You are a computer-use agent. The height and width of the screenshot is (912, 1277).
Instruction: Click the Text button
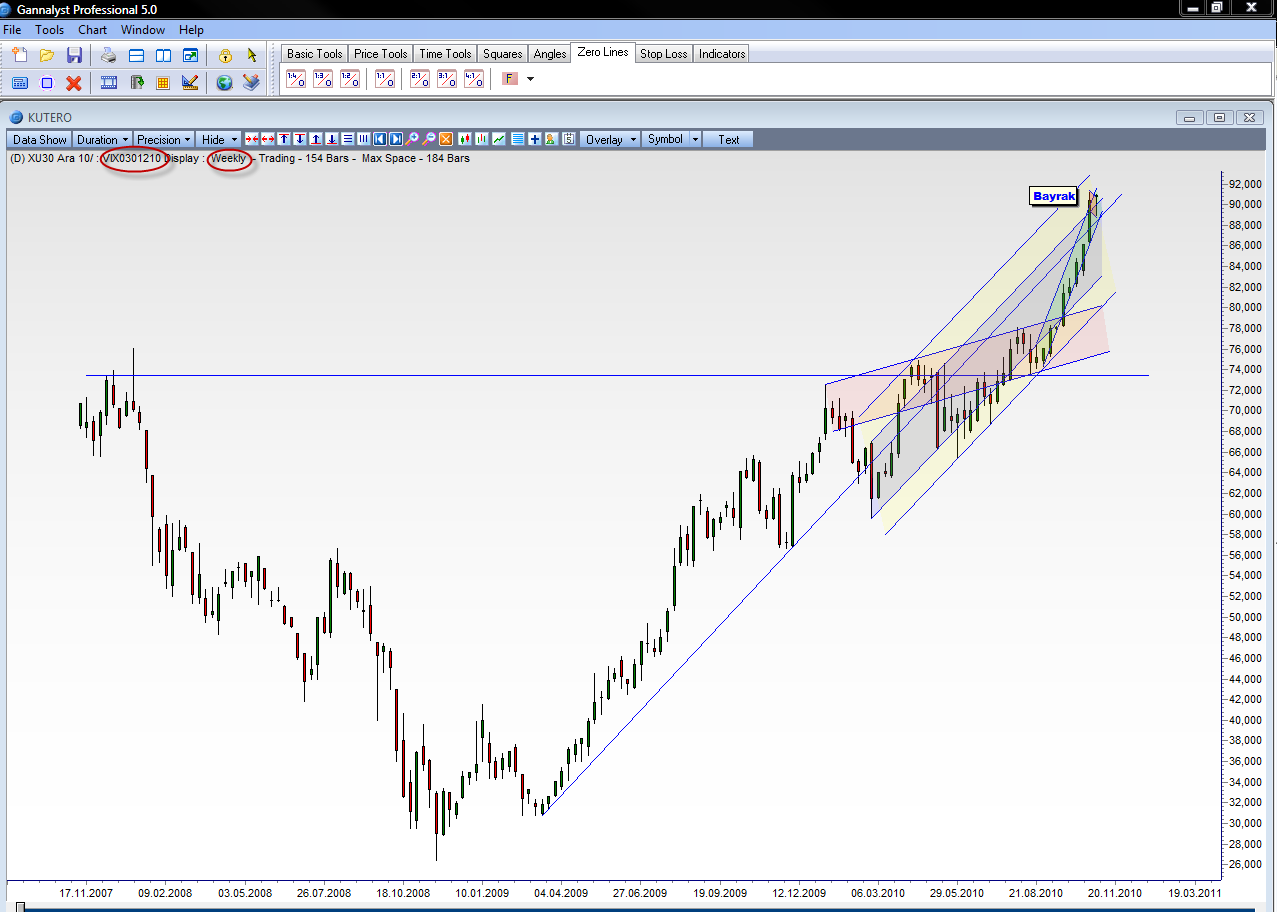tap(729, 140)
